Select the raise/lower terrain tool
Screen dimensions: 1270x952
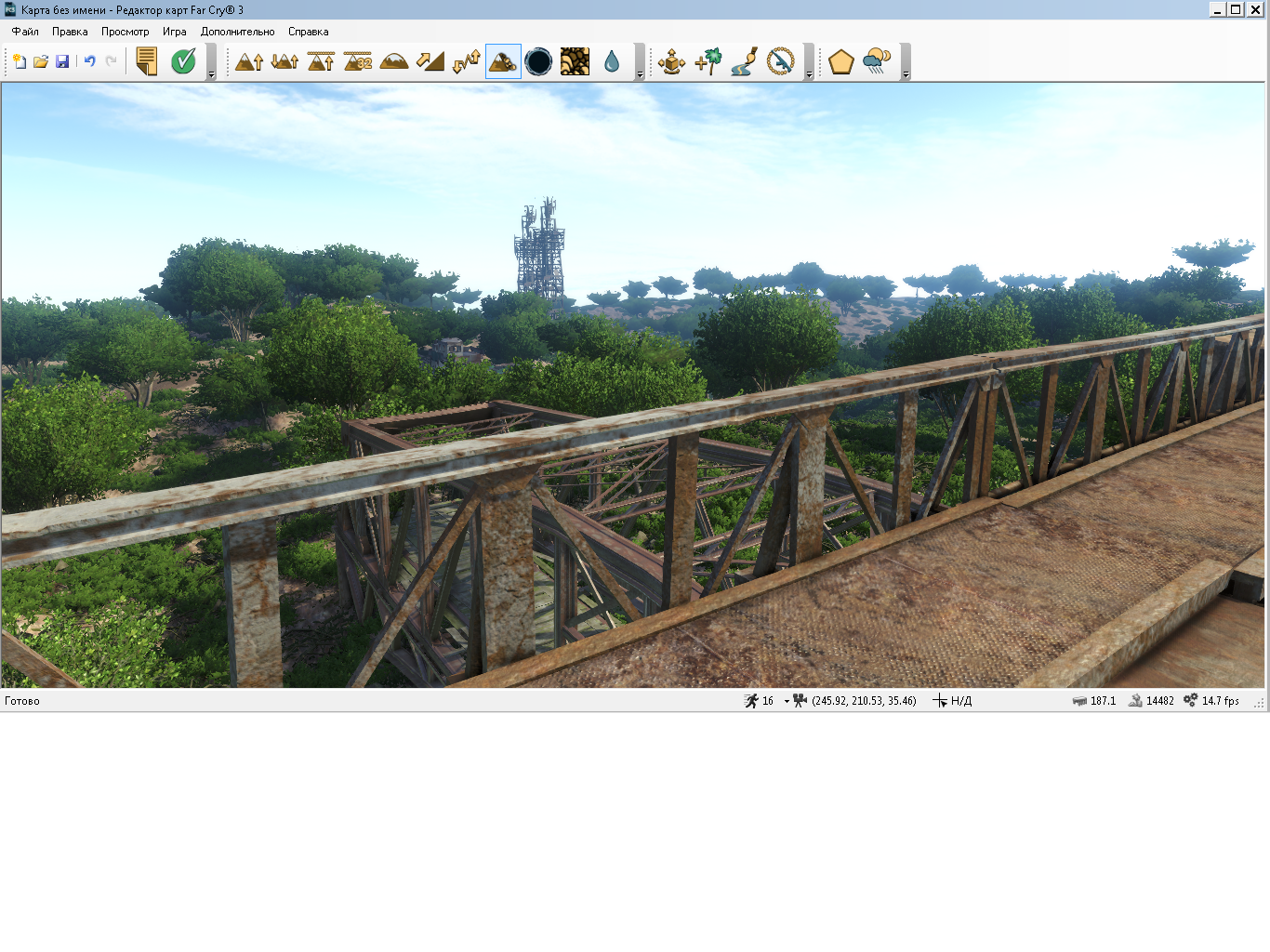tap(284, 61)
